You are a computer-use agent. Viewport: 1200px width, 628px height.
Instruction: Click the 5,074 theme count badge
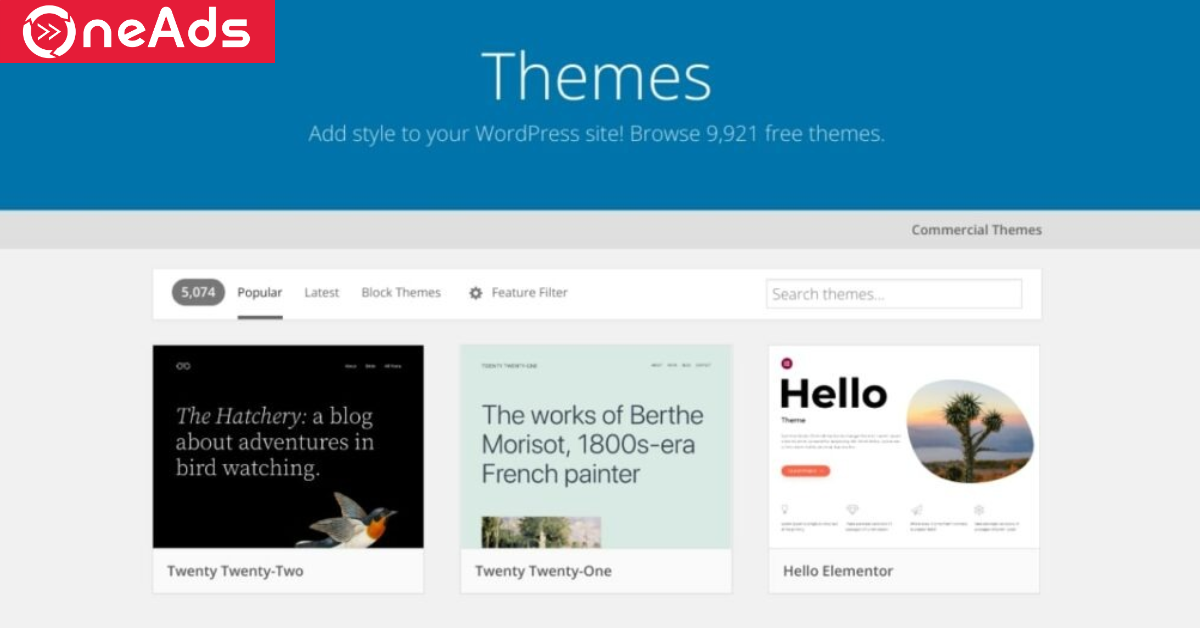[x=198, y=293]
